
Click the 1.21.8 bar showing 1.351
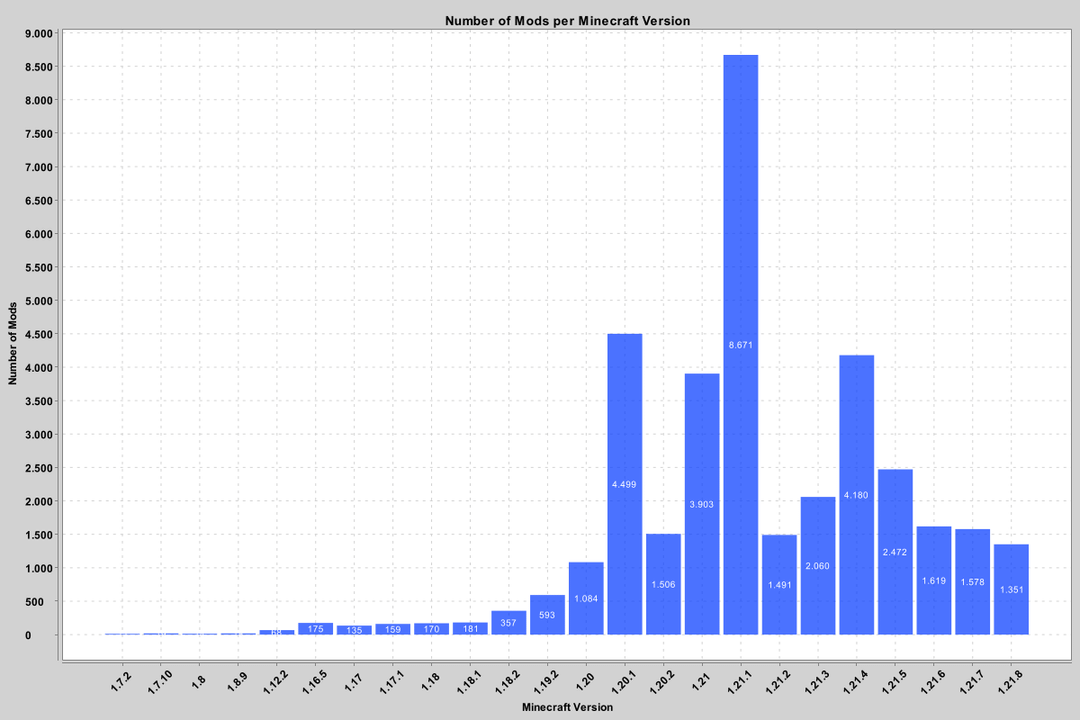point(1011,589)
